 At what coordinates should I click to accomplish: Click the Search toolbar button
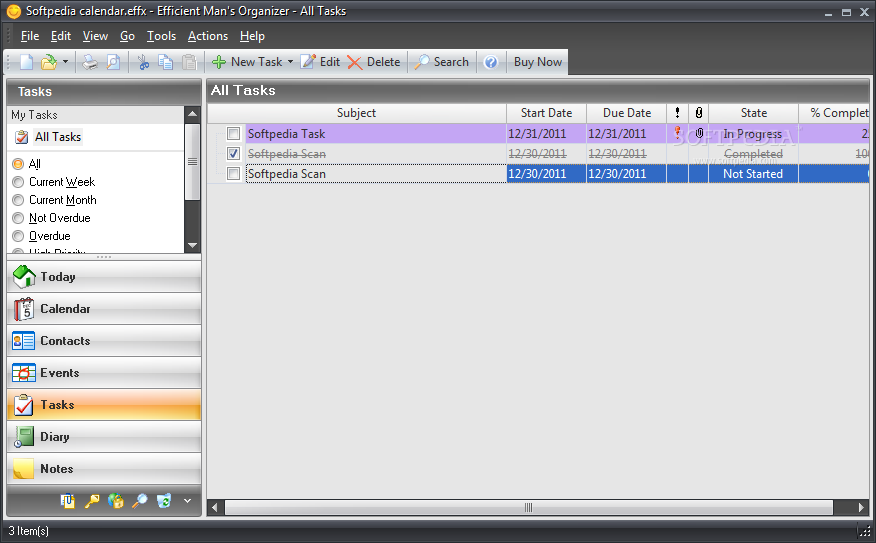click(441, 62)
